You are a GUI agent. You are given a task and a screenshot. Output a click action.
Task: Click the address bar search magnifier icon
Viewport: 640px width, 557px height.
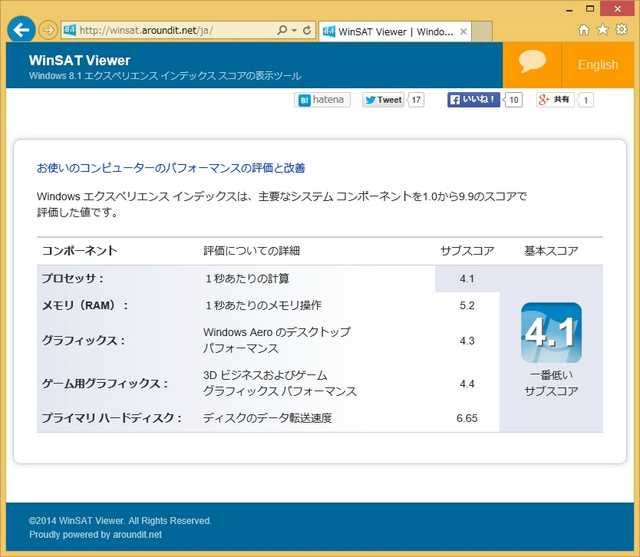point(282,30)
